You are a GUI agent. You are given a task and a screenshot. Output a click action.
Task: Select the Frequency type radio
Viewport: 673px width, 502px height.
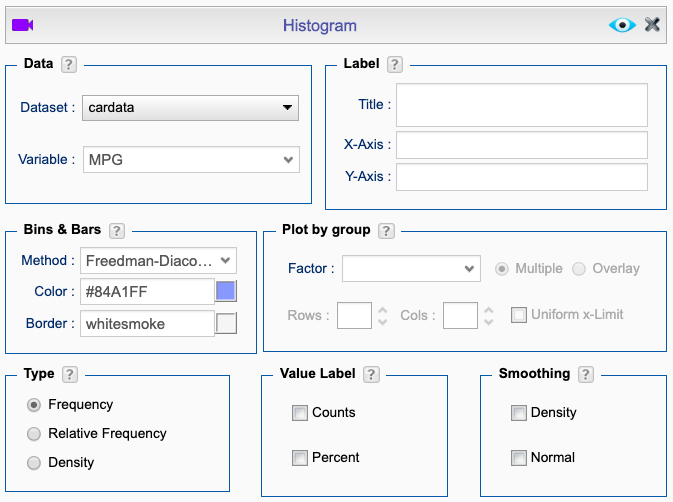coord(34,405)
